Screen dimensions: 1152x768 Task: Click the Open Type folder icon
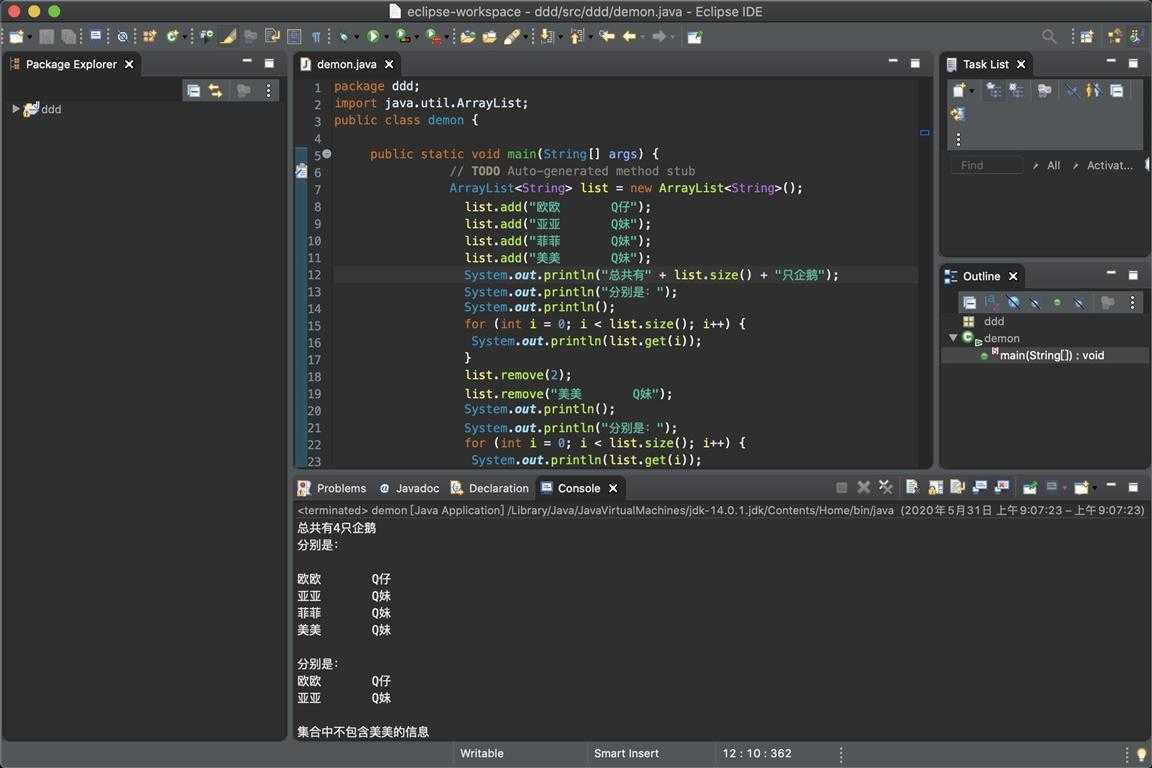pyautogui.click(x=467, y=36)
